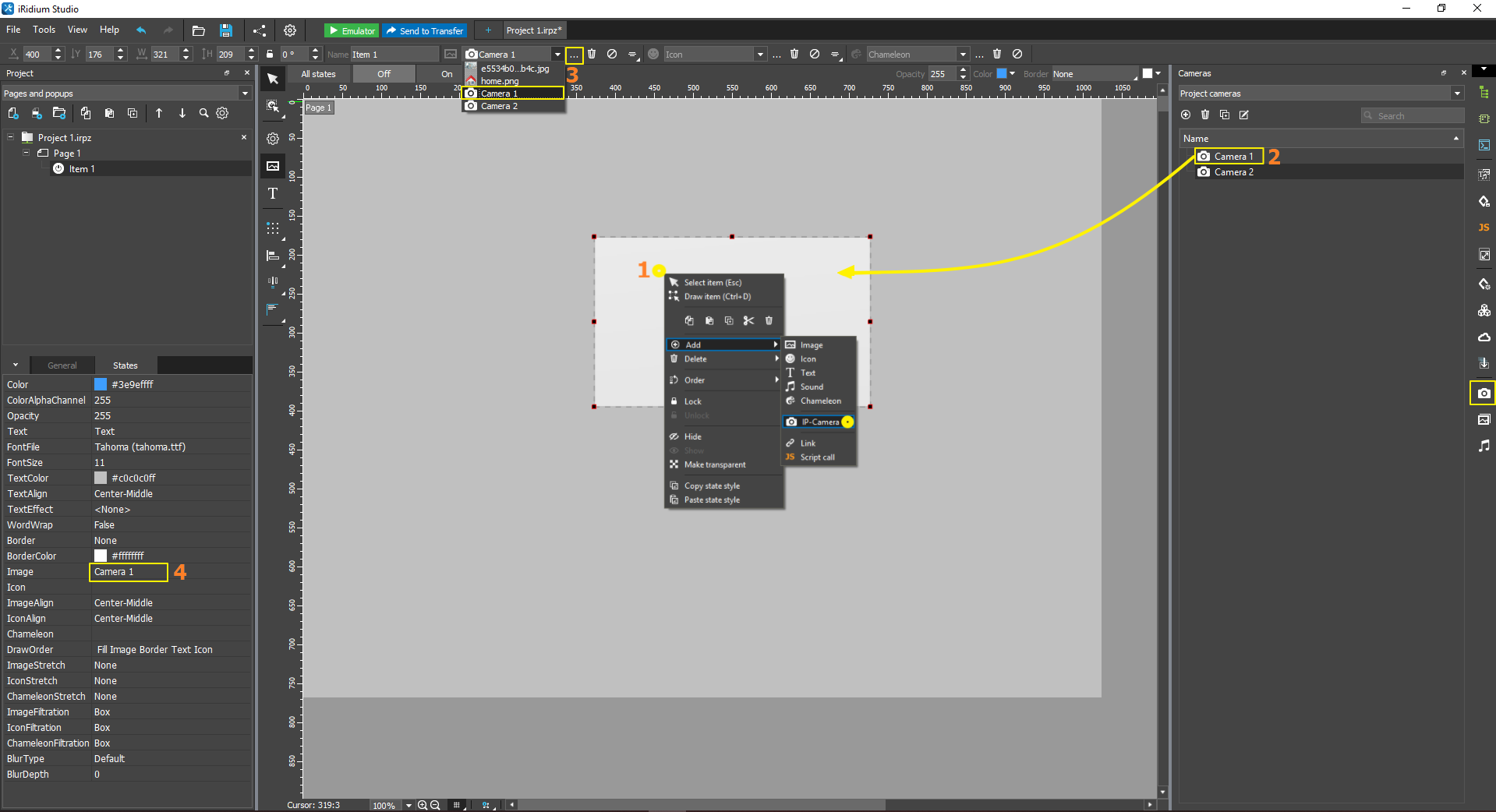Open the JS scripts panel on the right
Viewport: 1496px width, 812px height.
1484,228
